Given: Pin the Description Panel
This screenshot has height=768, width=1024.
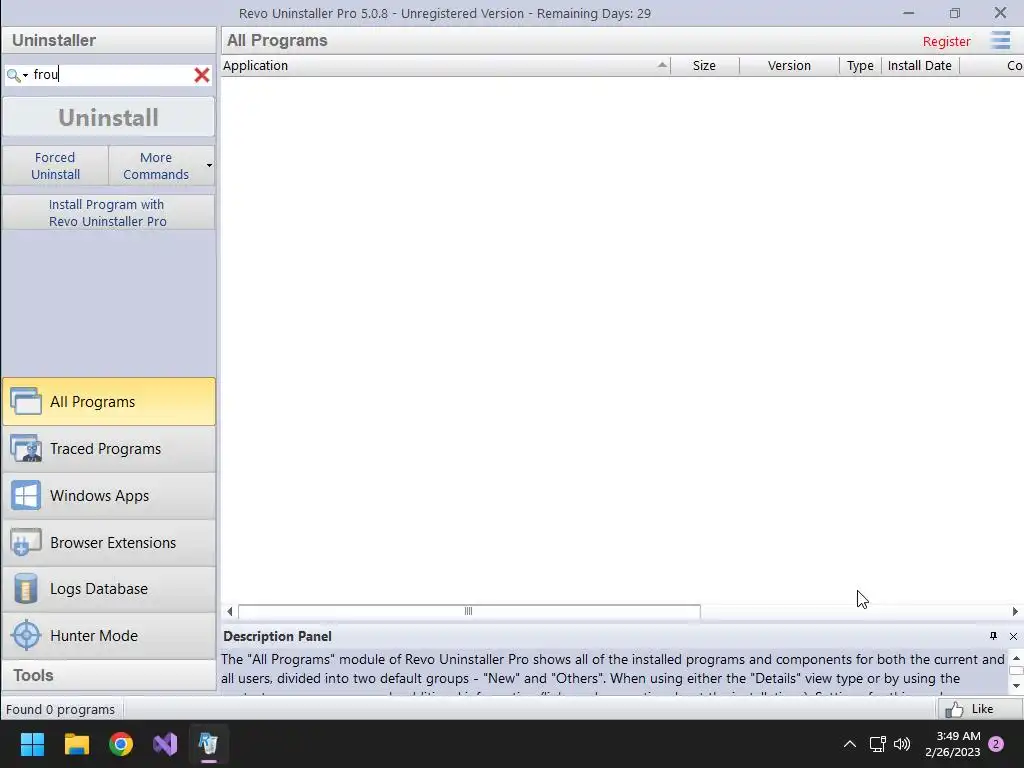Looking at the screenshot, I should (993, 636).
